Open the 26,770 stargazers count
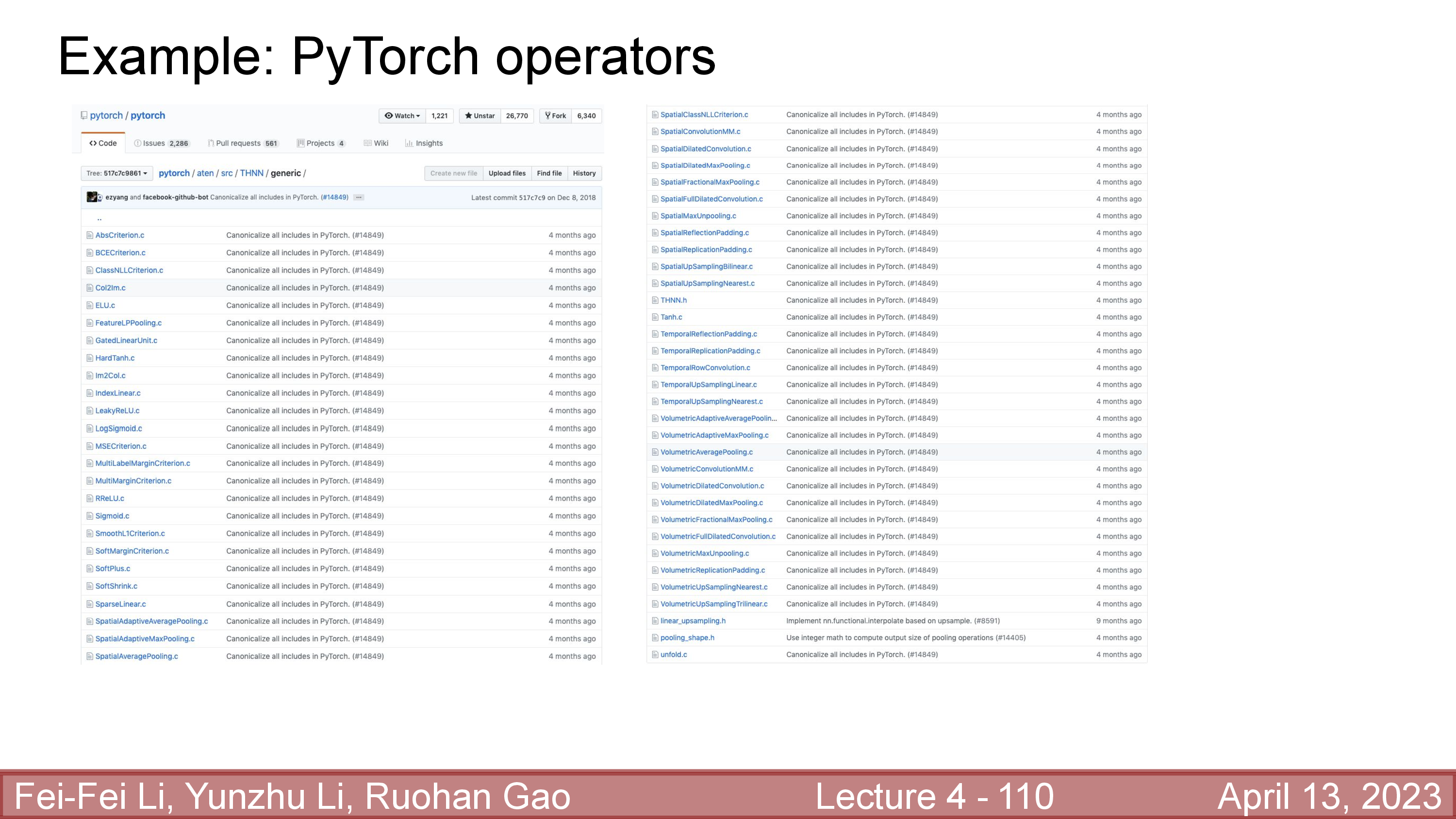Image resolution: width=1456 pixels, height=819 pixels. click(x=516, y=116)
